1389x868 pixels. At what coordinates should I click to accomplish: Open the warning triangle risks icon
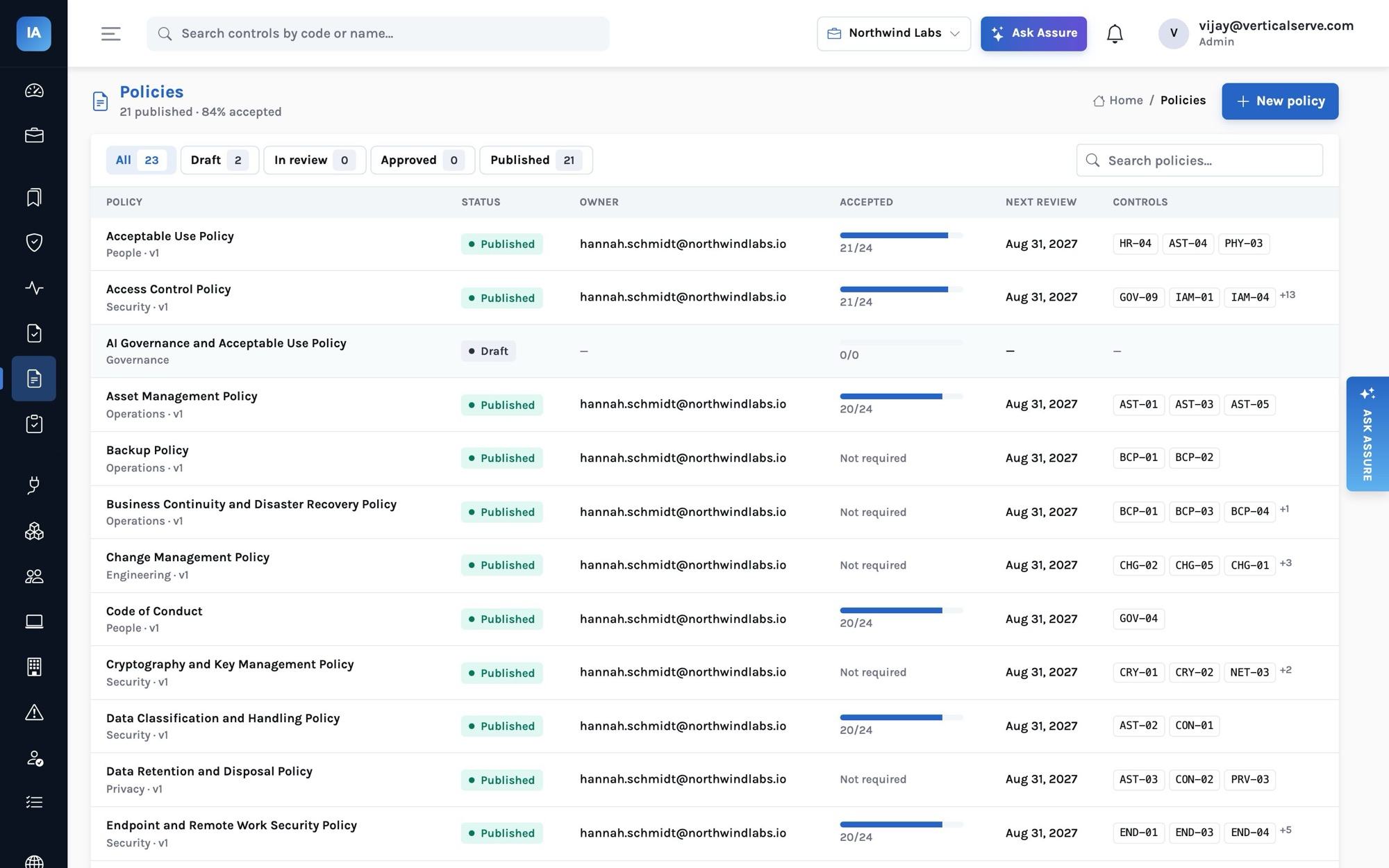click(34, 712)
